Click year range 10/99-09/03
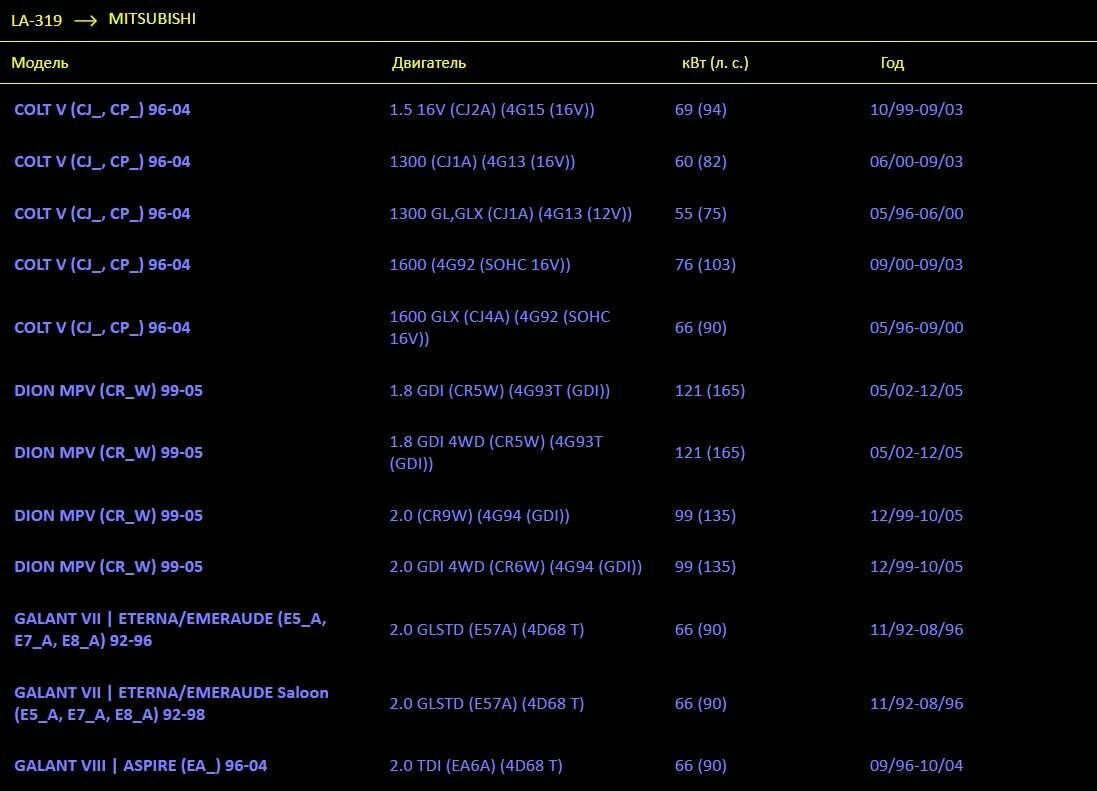 tap(916, 110)
